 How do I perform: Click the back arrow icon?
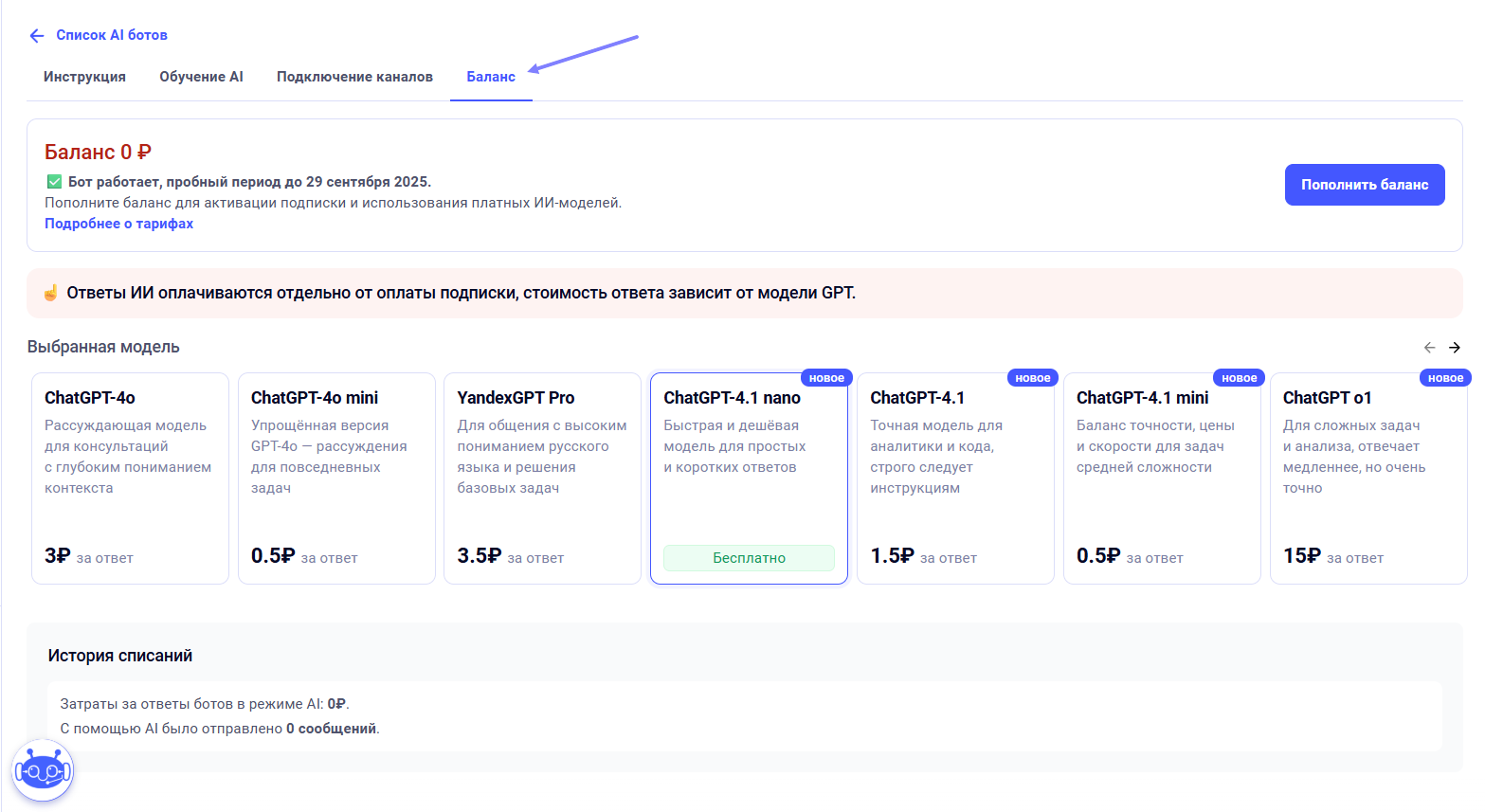pos(37,36)
